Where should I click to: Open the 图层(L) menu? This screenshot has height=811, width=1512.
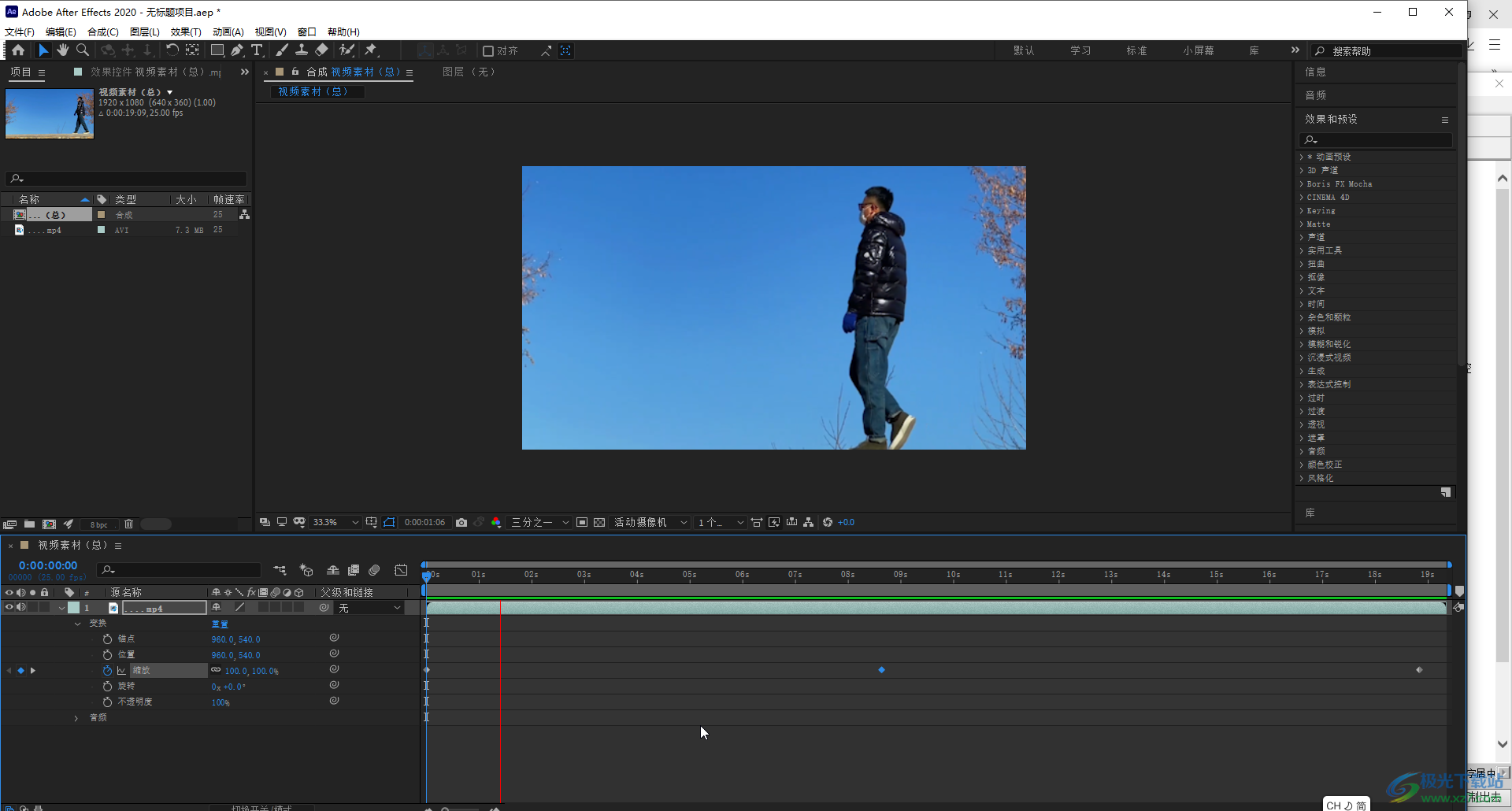coord(145,32)
